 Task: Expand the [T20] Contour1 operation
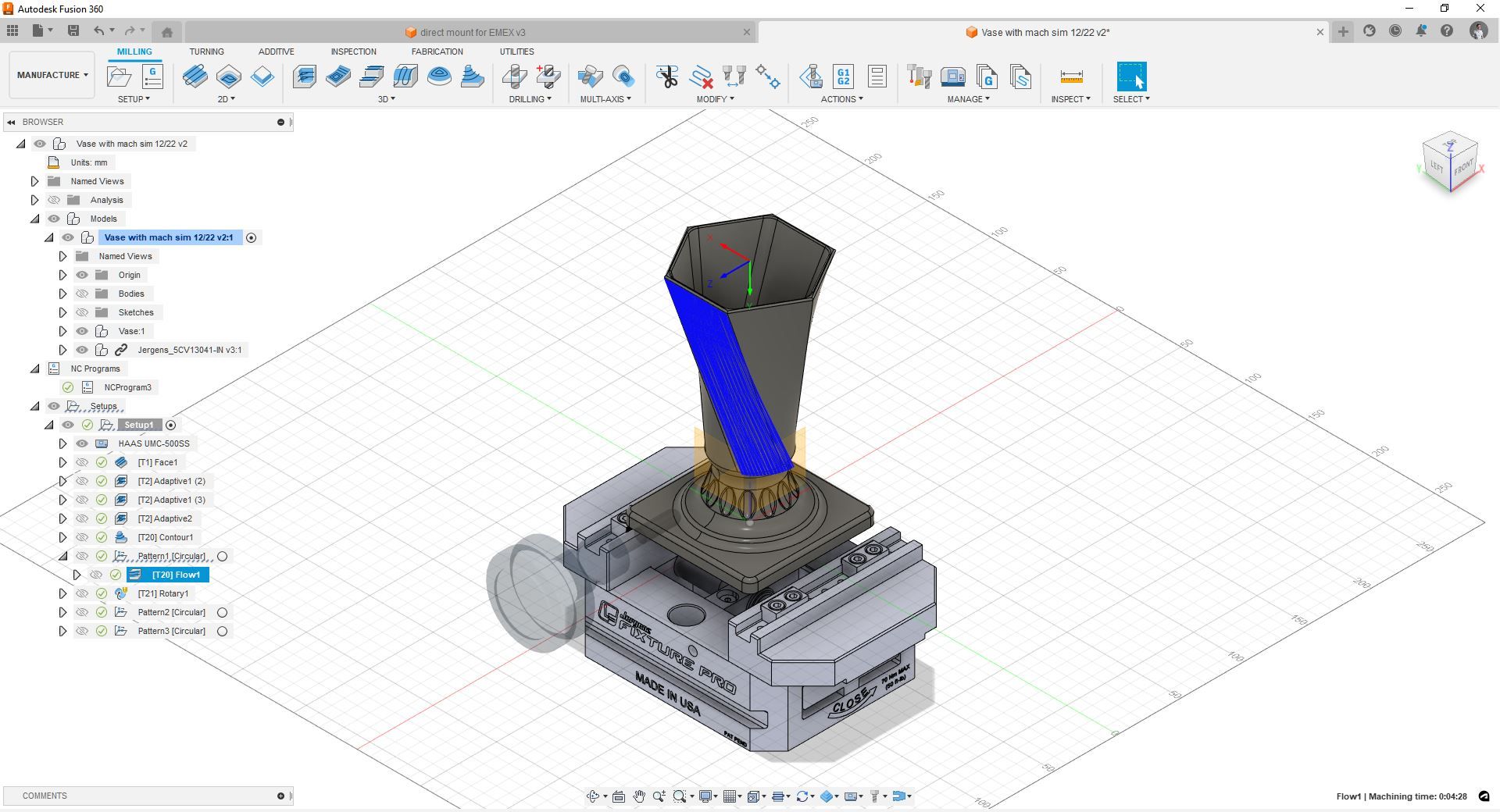[62, 537]
